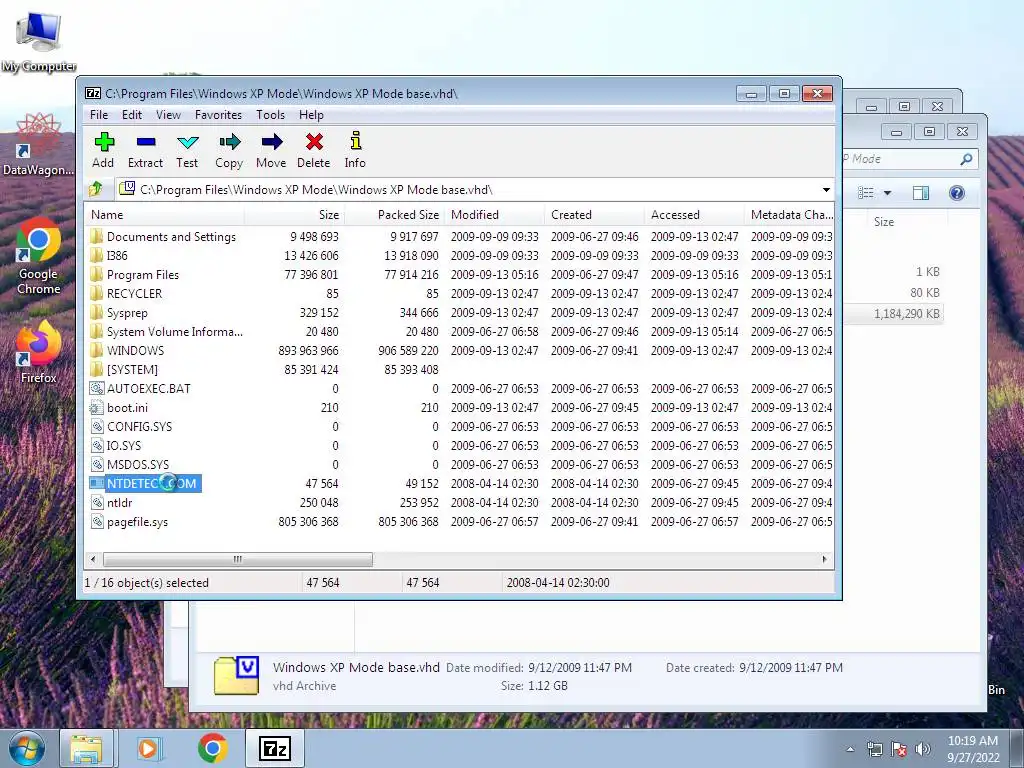Click Chrome icon in taskbar
This screenshot has width=1024, height=768.
[x=212, y=748]
